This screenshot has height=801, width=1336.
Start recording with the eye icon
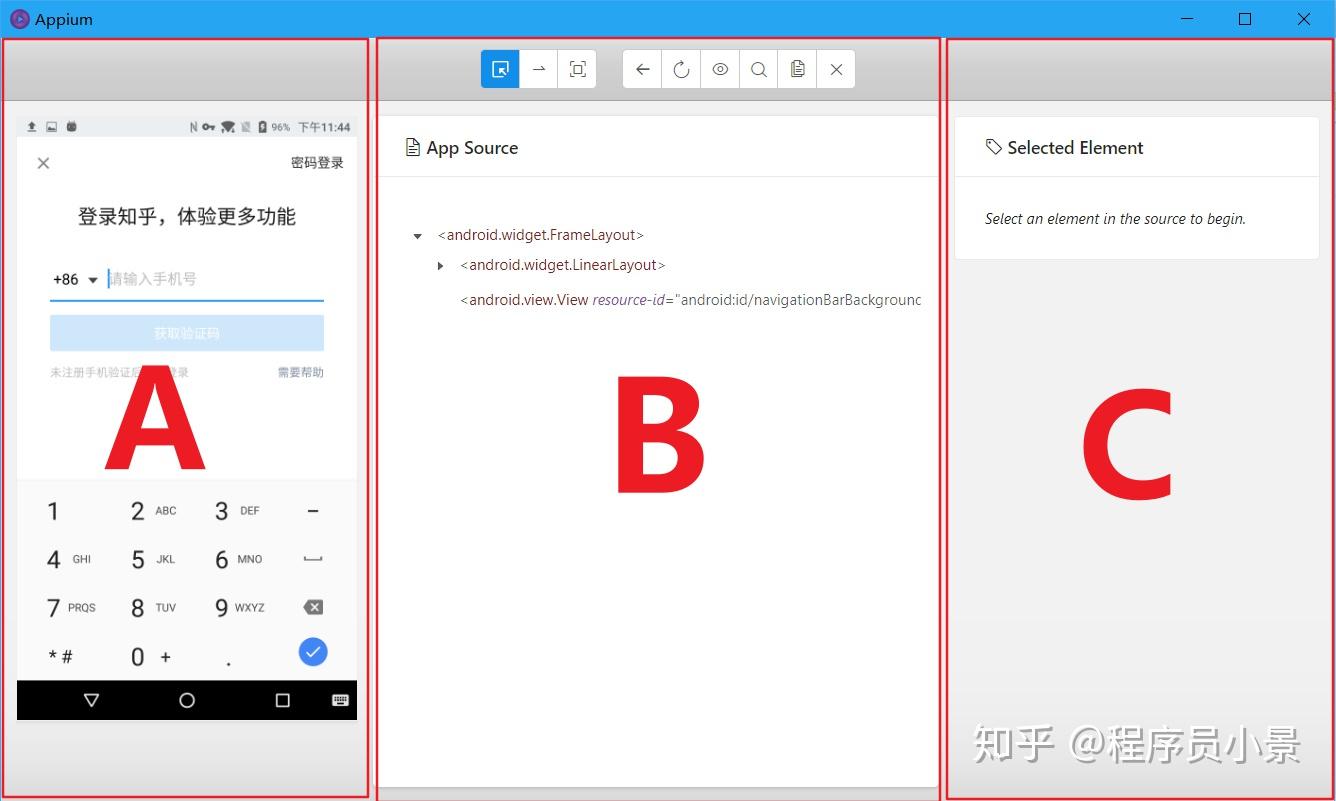pyautogui.click(x=720, y=69)
